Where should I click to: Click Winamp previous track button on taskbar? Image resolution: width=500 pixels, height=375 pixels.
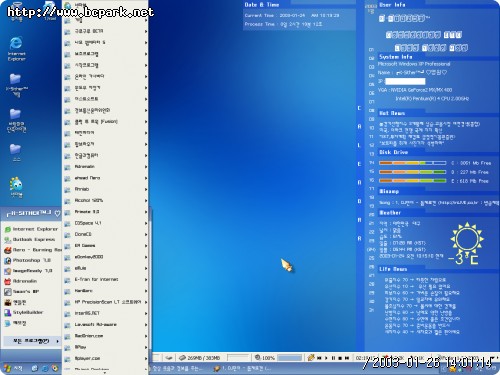click(319, 358)
